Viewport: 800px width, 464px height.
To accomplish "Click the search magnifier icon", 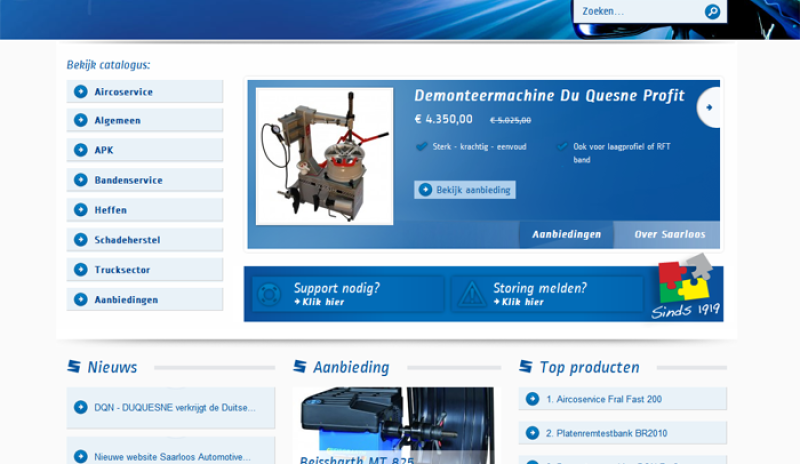I will tap(712, 12).
